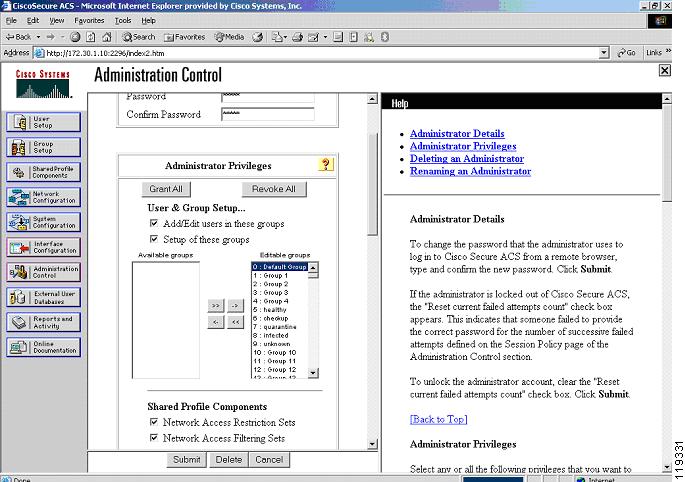Click browser Stop icon

75,37
